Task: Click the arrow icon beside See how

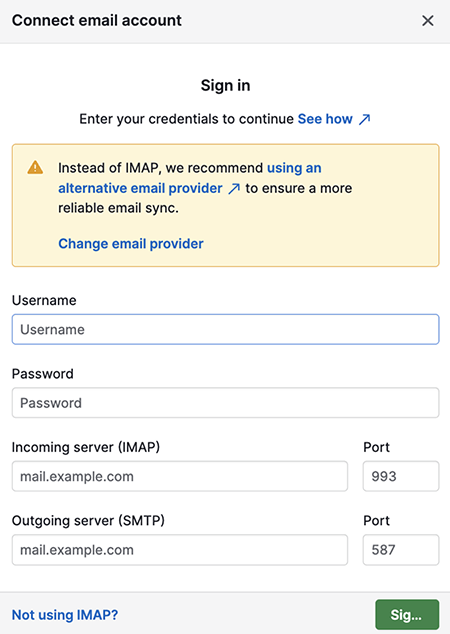Action: click(x=365, y=119)
